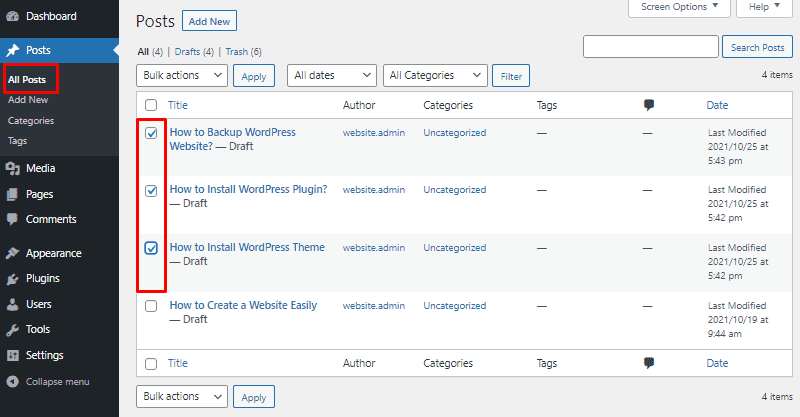
Task: Sort by Date in table header
Action: point(717,105)
